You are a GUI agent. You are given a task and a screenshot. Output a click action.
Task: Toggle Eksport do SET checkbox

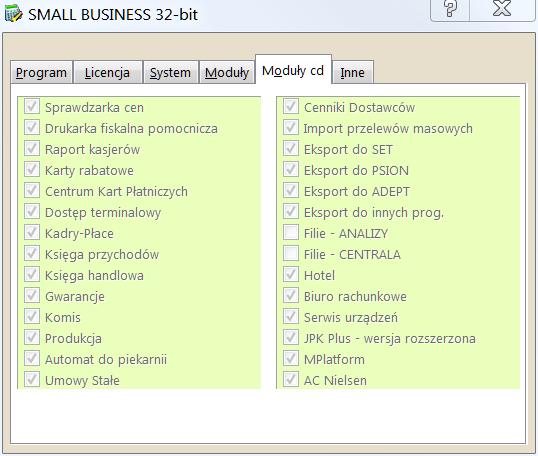point(291,149)
